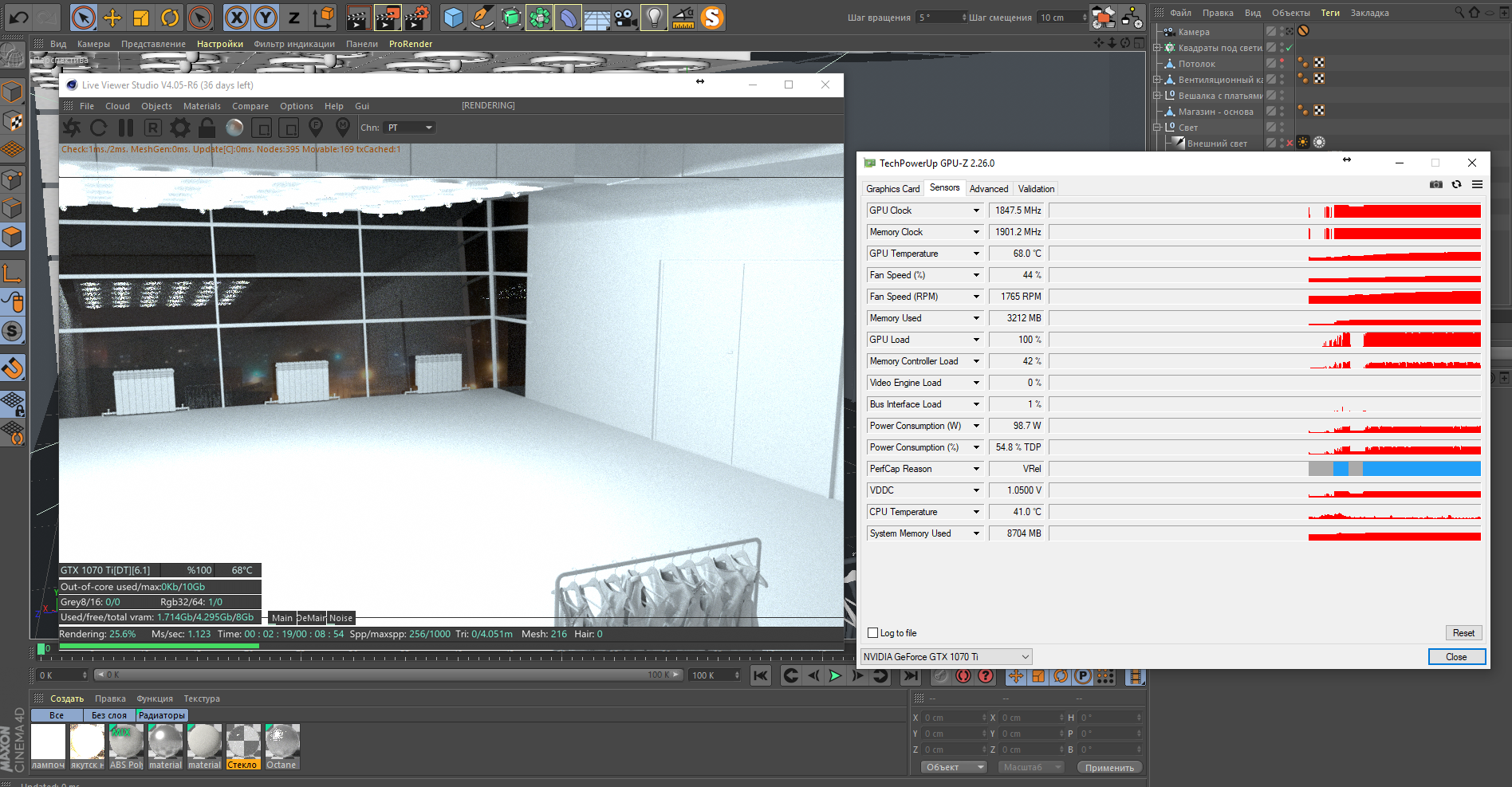The width and height of the screenshot is (1512, 787).
Task: Switch to the Graphics Card tab in GPU-Z
Action: [893, 189]
